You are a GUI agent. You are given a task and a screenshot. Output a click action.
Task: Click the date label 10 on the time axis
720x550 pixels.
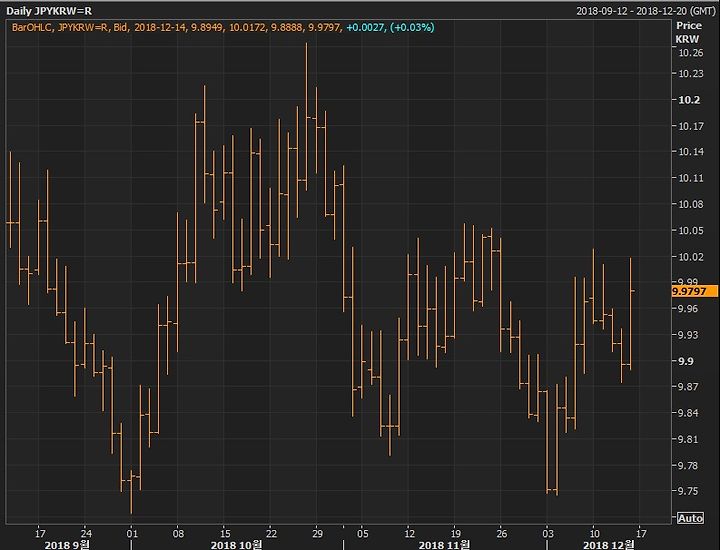(595, 533)
